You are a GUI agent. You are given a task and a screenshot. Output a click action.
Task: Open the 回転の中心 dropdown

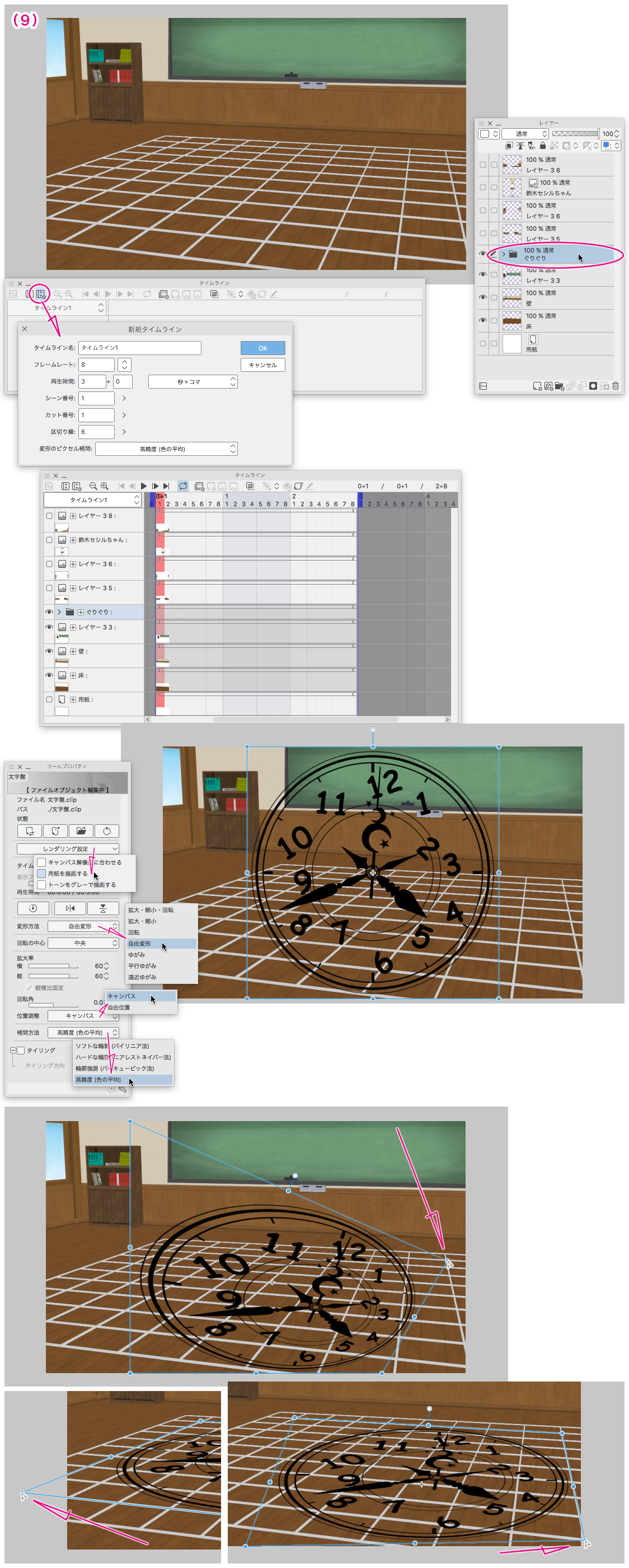[x=83, y=943]
